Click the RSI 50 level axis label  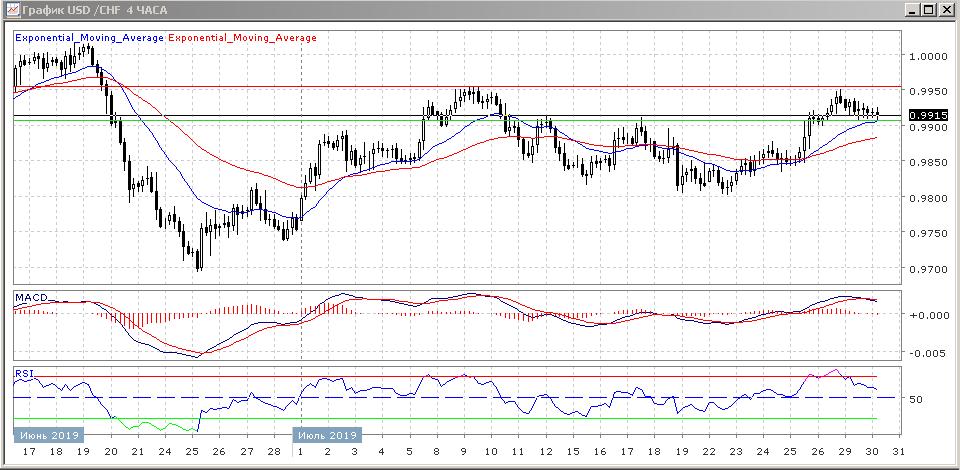click(x=915, y=398)
